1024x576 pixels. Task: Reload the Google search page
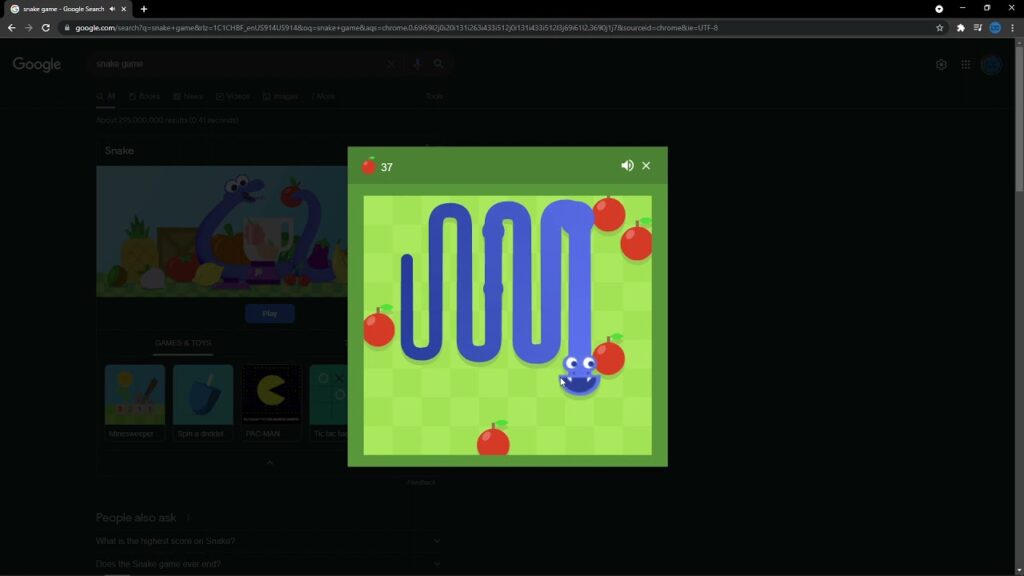pyautogui.click(x=46, y=27)
